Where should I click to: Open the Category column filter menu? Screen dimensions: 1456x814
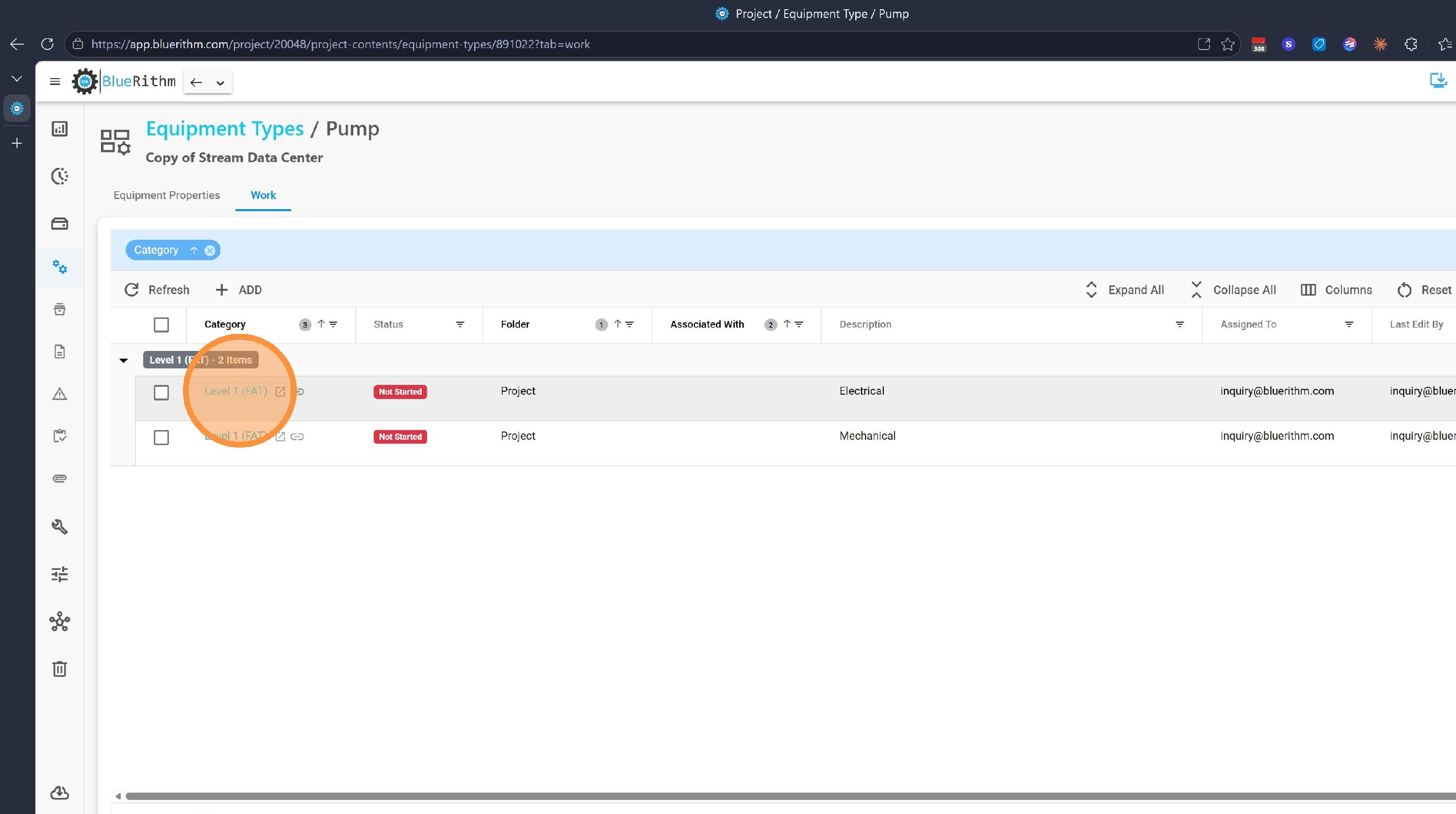tap(333, 324)
